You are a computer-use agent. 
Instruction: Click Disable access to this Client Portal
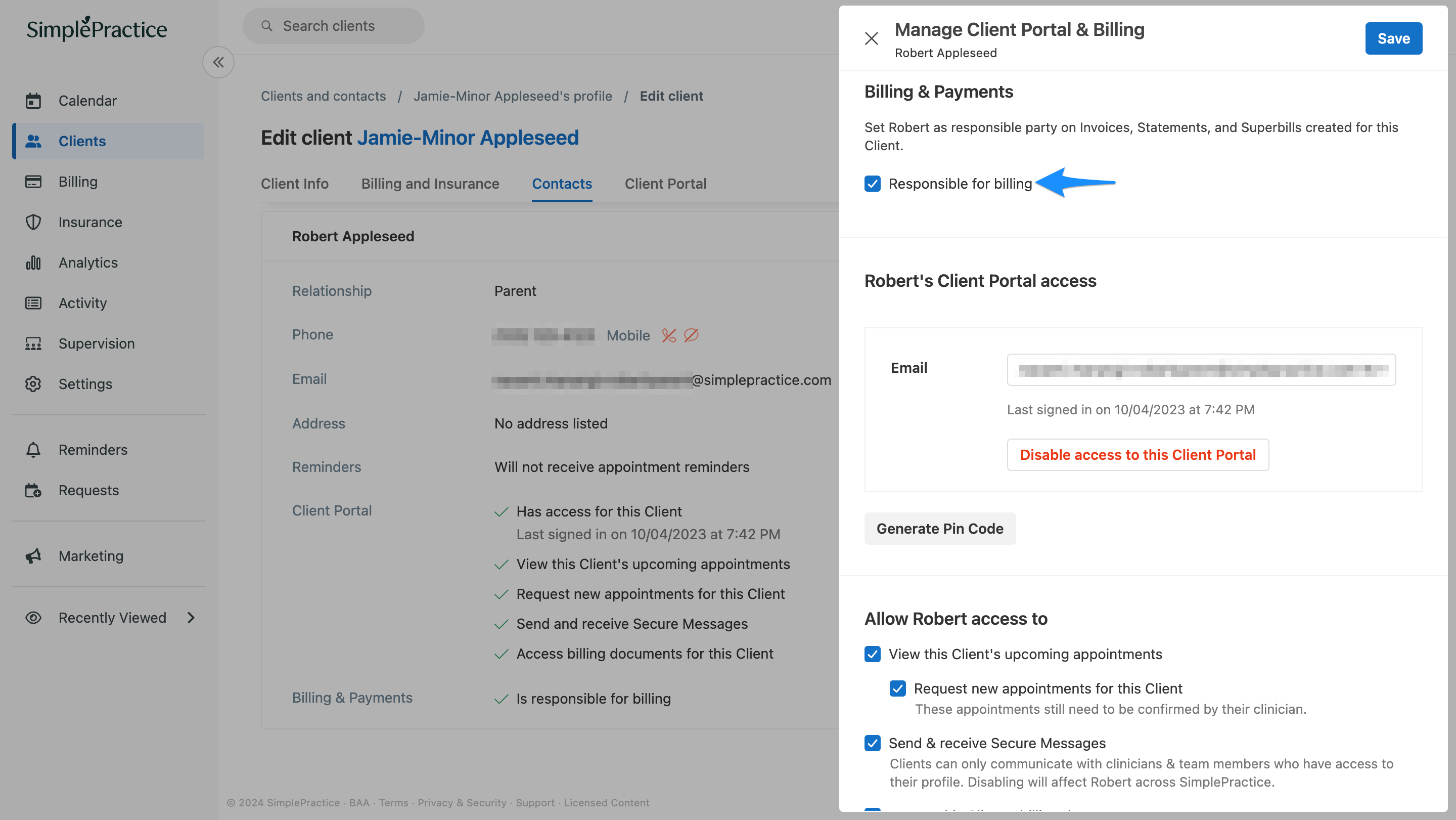(x=1137, y=455)
